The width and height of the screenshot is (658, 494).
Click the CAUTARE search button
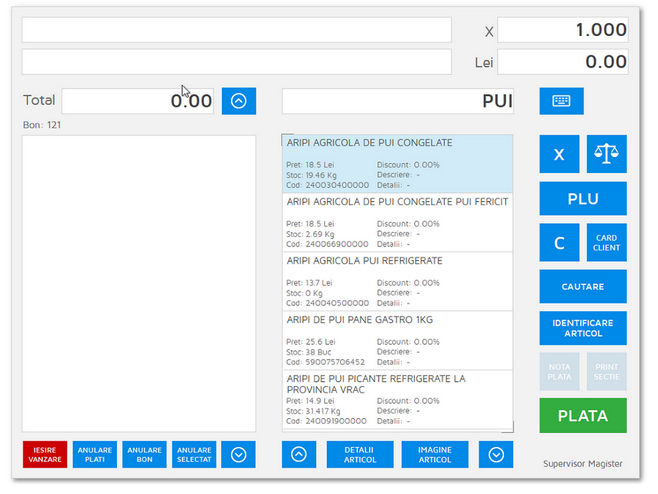[x=582, y=287]
